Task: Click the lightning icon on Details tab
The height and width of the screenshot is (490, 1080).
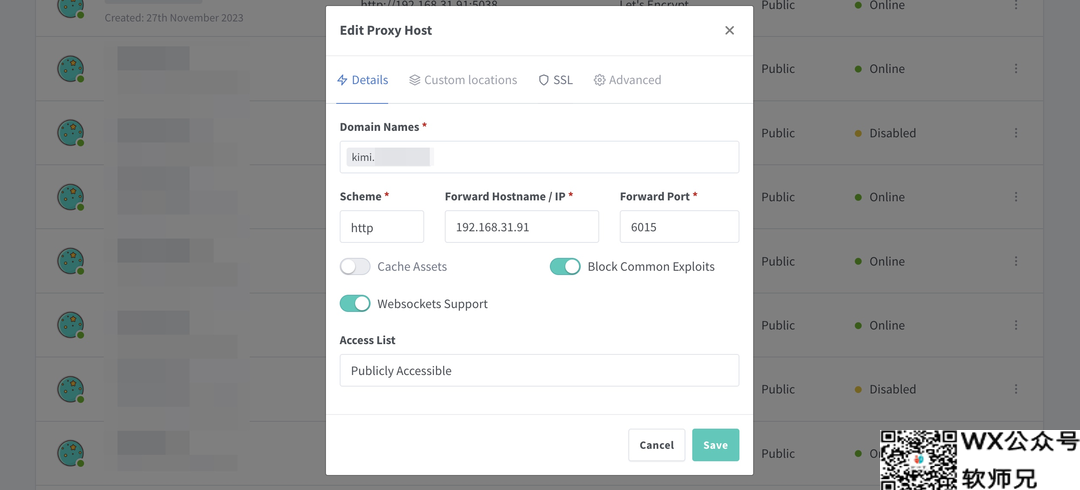Action: (342, 80)
